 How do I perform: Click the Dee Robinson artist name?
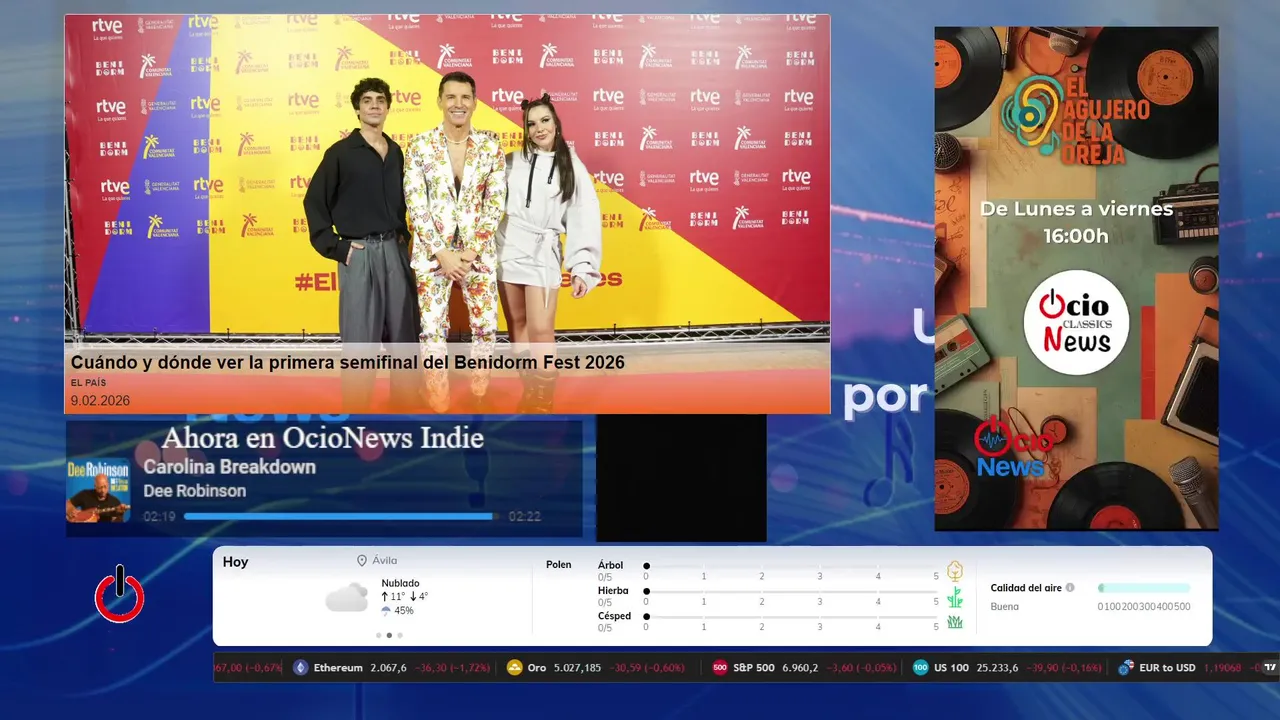pos(194,491)
